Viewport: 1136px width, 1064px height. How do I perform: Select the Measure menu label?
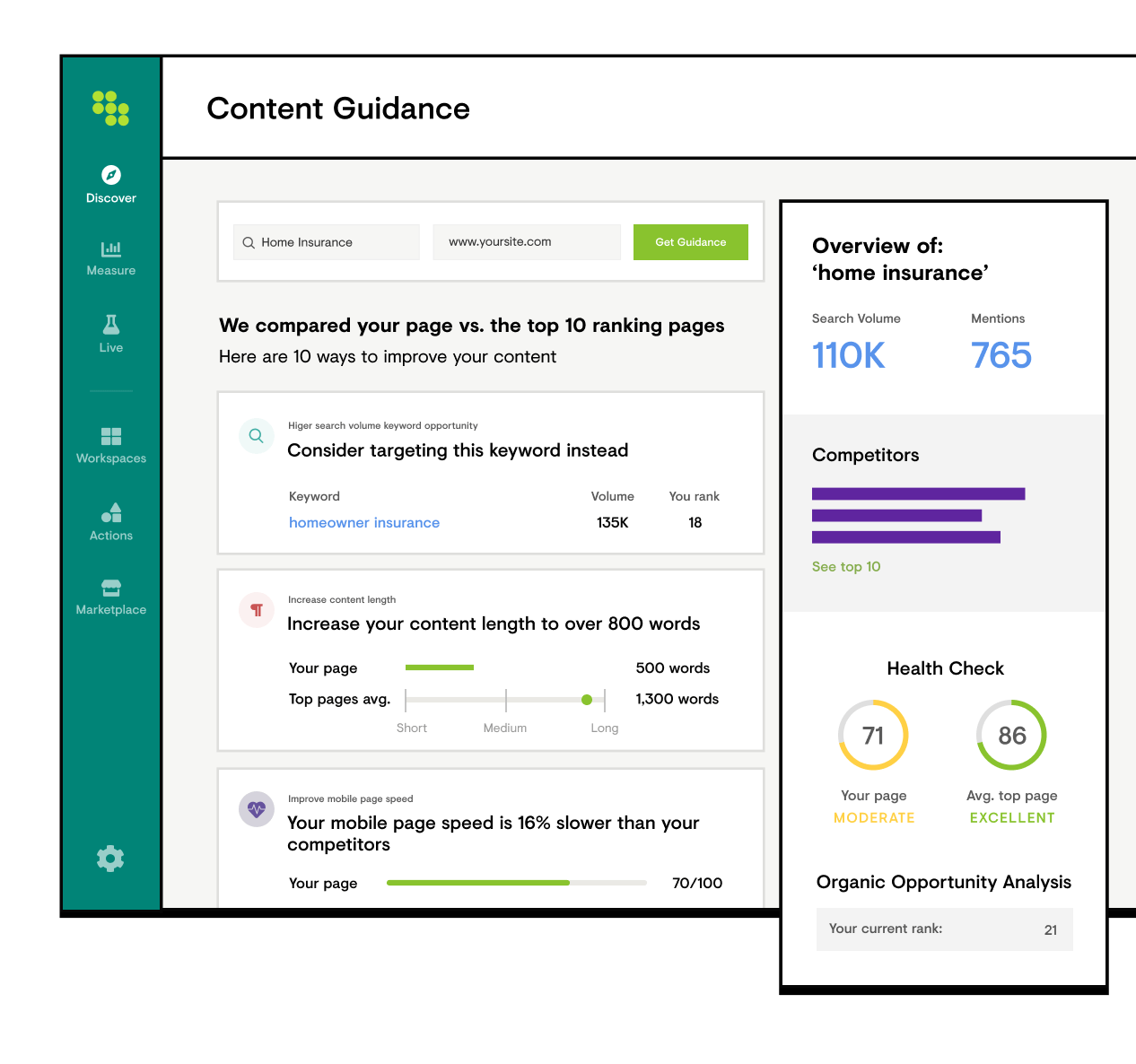coord(111,270)
